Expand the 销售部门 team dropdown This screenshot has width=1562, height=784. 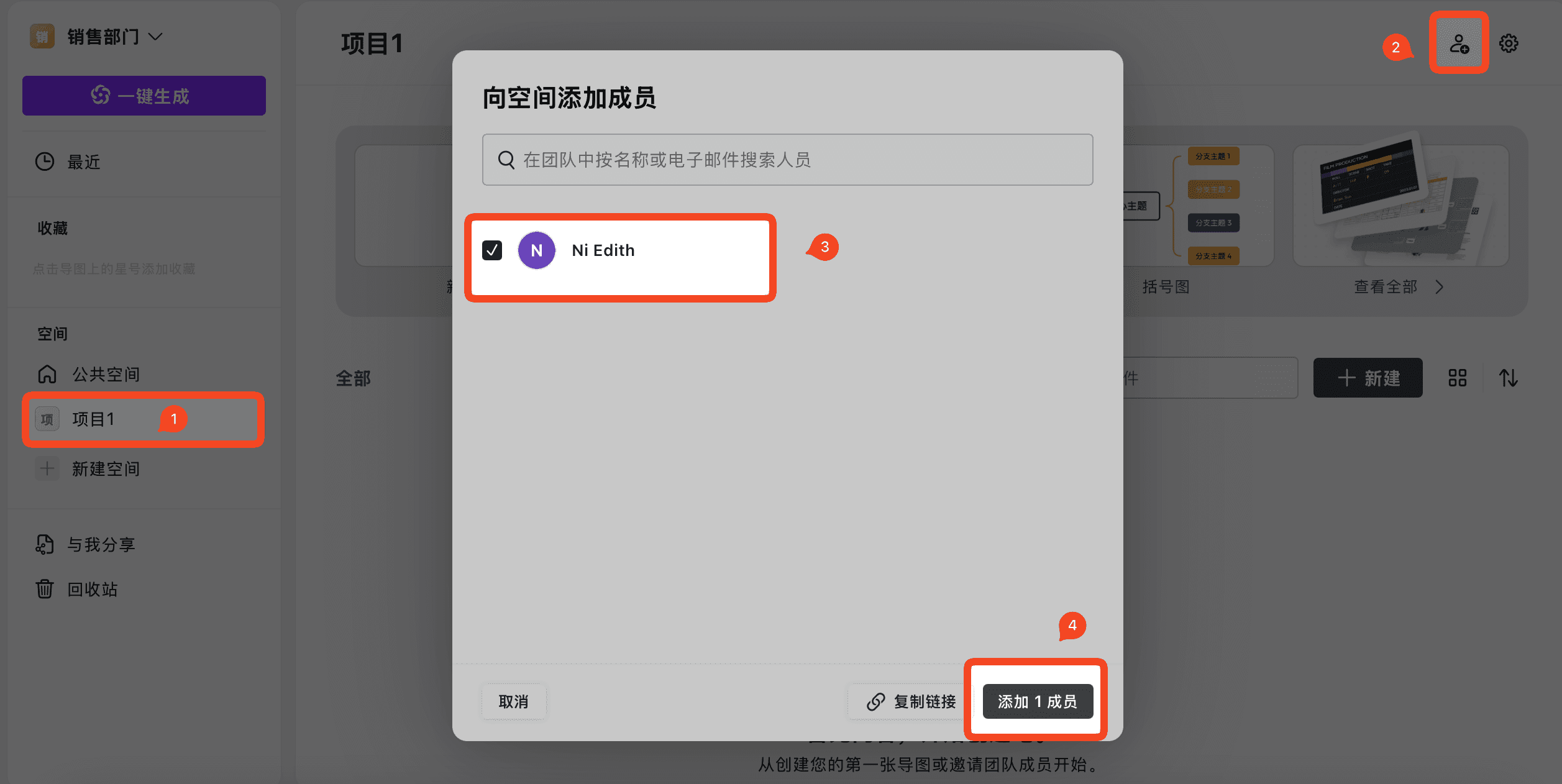point(156,37)
